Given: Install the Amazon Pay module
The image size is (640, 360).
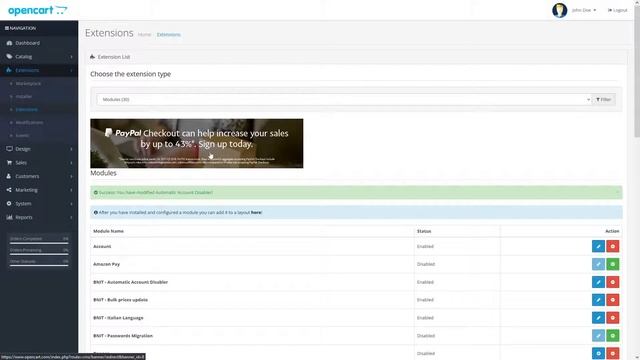Looking at the screenshot, I should (x=613, y=264).
